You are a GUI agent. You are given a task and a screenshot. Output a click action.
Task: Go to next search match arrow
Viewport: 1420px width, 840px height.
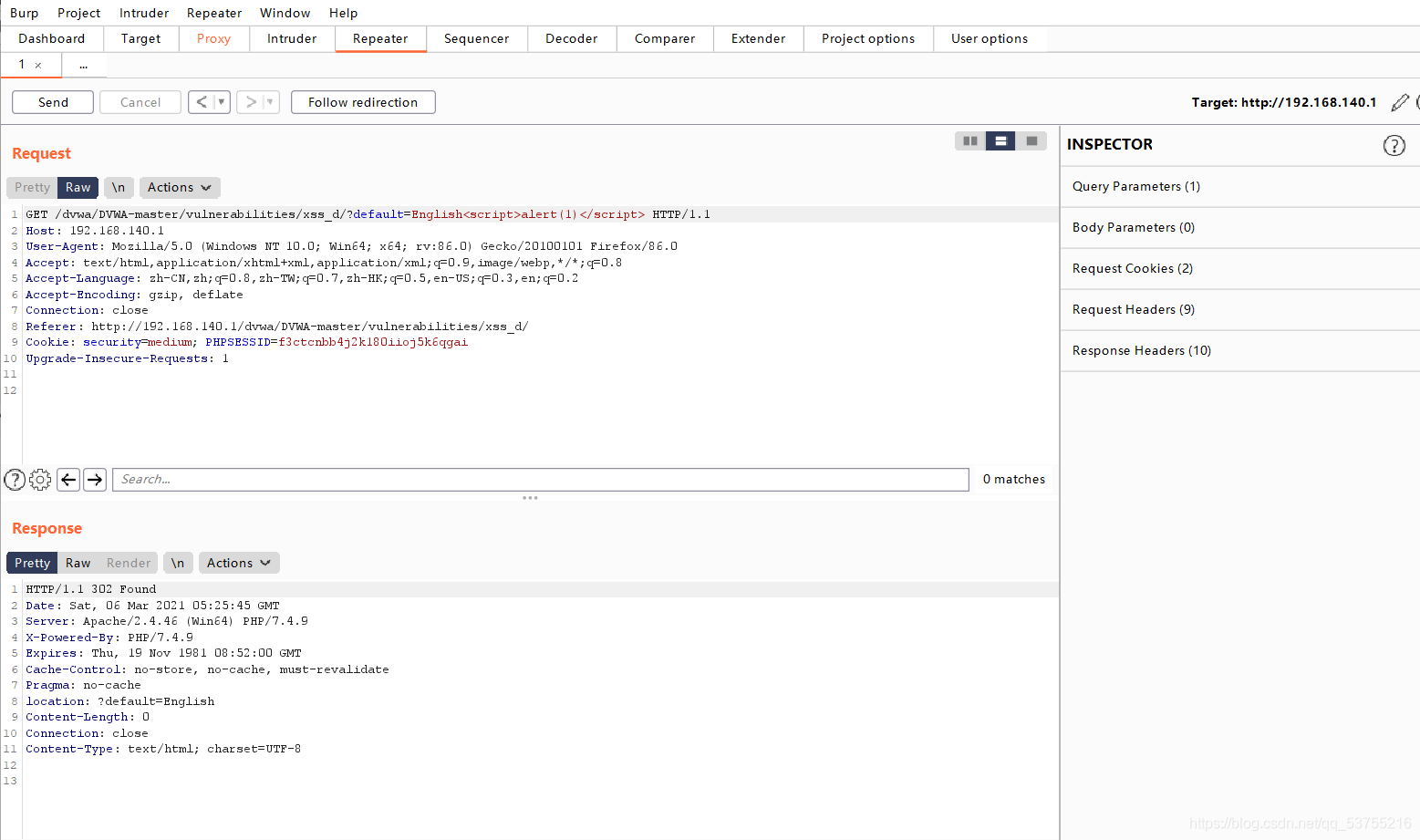click(95, 480)
